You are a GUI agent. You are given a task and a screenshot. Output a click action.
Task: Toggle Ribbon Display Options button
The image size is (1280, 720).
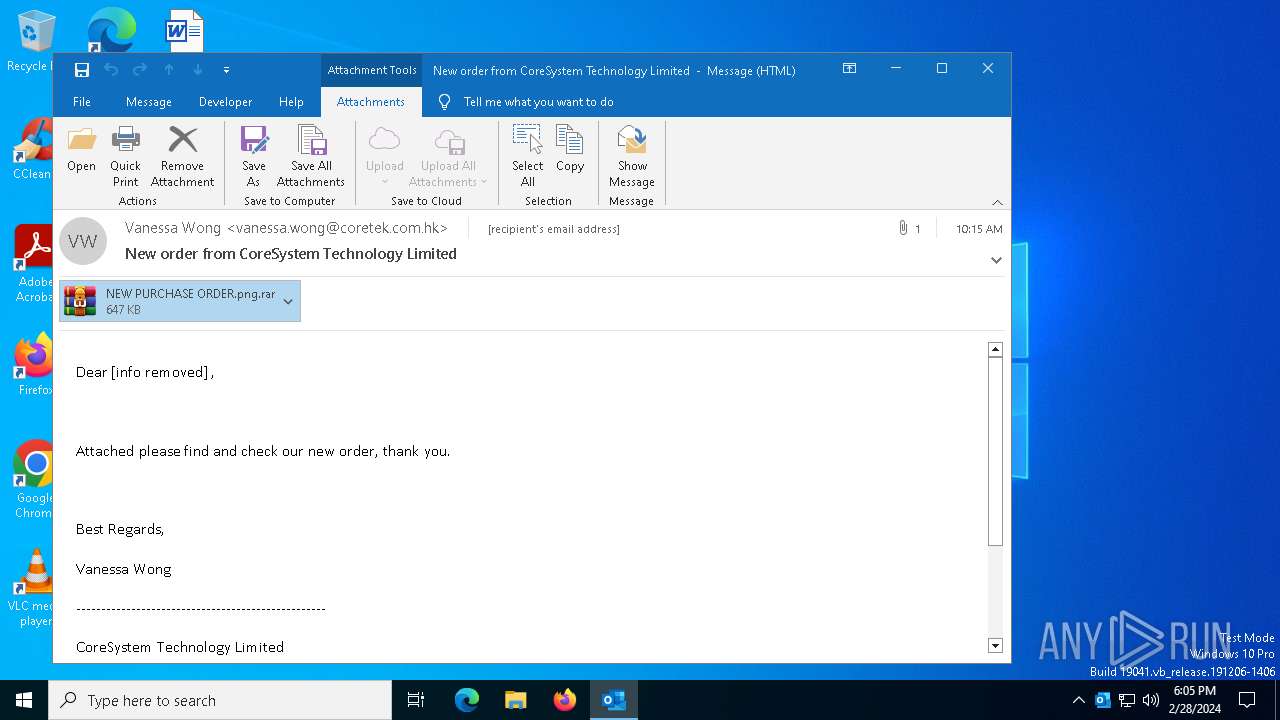[849, 69]
